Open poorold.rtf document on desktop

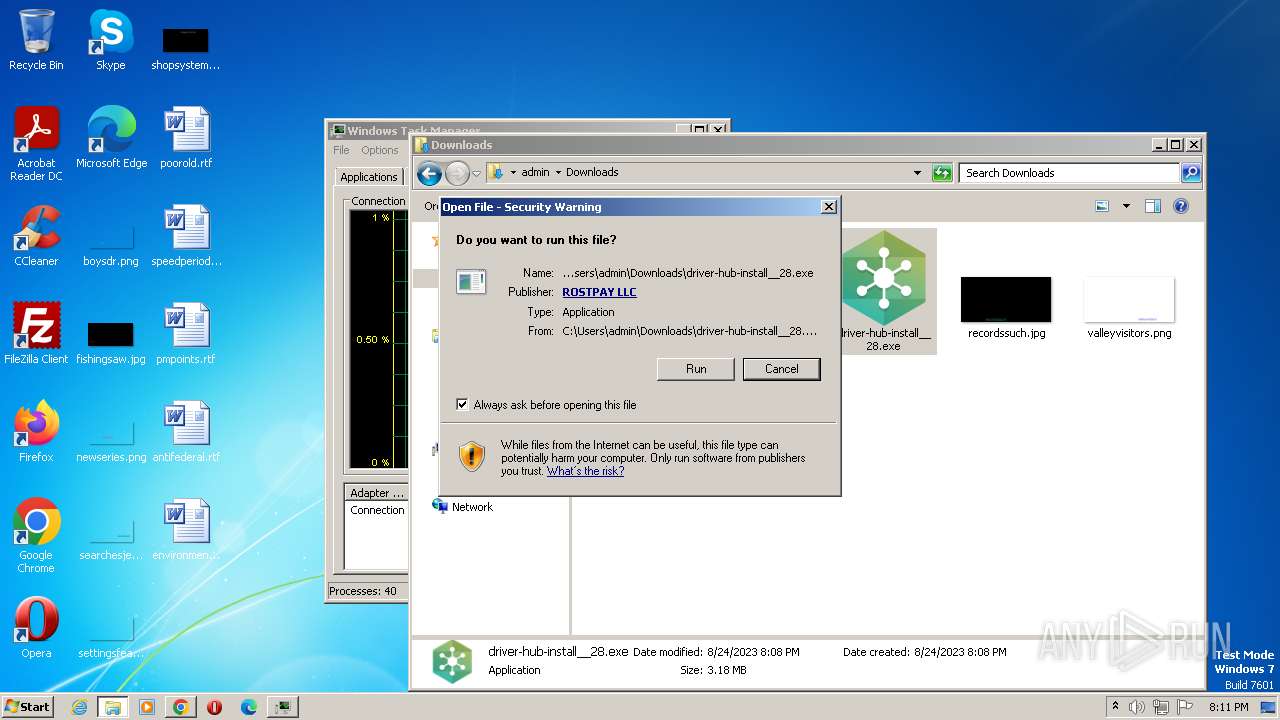click(x=186, y=137)
